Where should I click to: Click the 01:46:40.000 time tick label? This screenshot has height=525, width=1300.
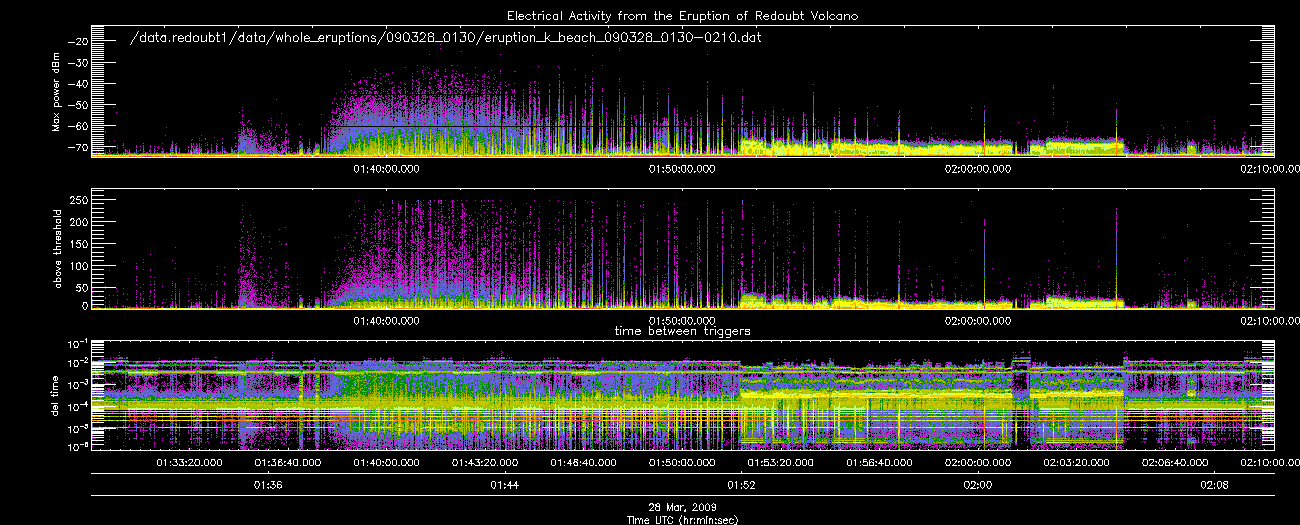[x=584, y=463]
